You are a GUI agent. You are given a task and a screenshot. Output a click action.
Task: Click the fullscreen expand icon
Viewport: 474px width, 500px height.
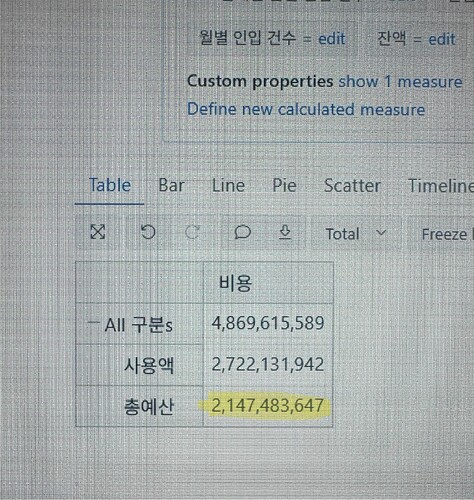(x=98, y=232)
